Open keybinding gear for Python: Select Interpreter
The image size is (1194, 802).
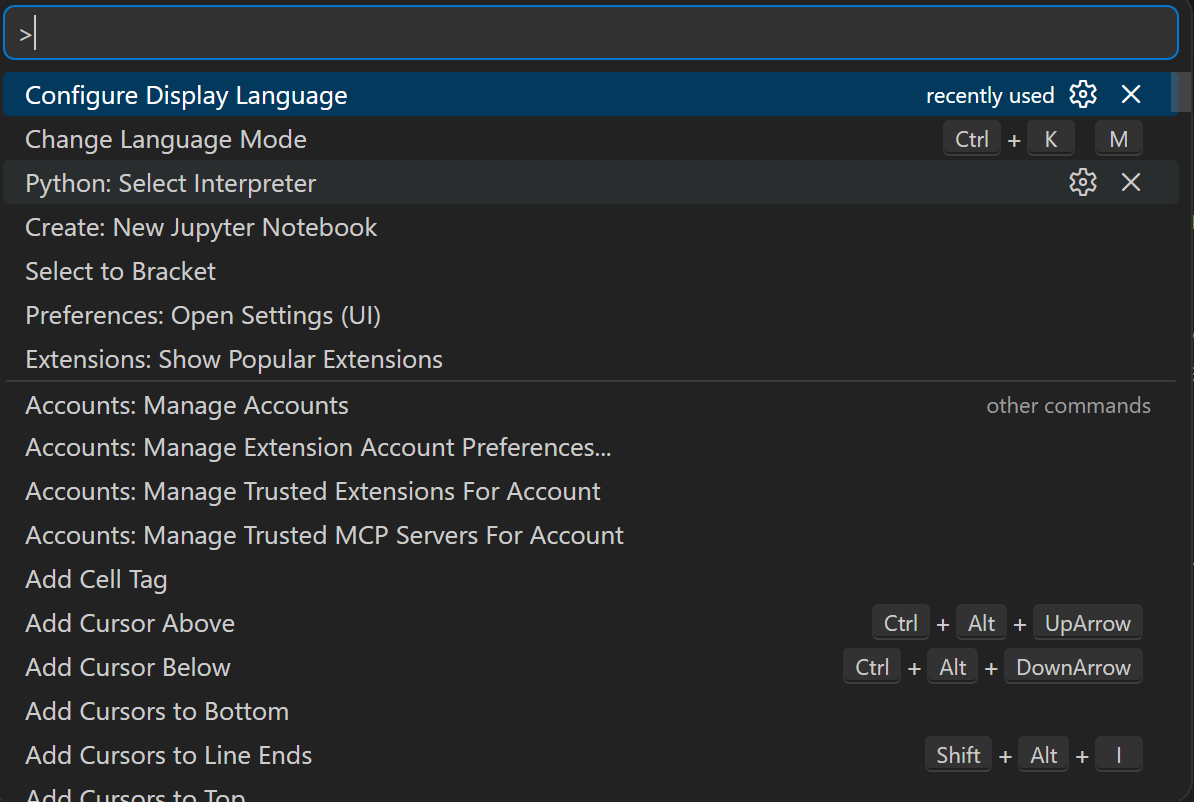coord(1083,182)
